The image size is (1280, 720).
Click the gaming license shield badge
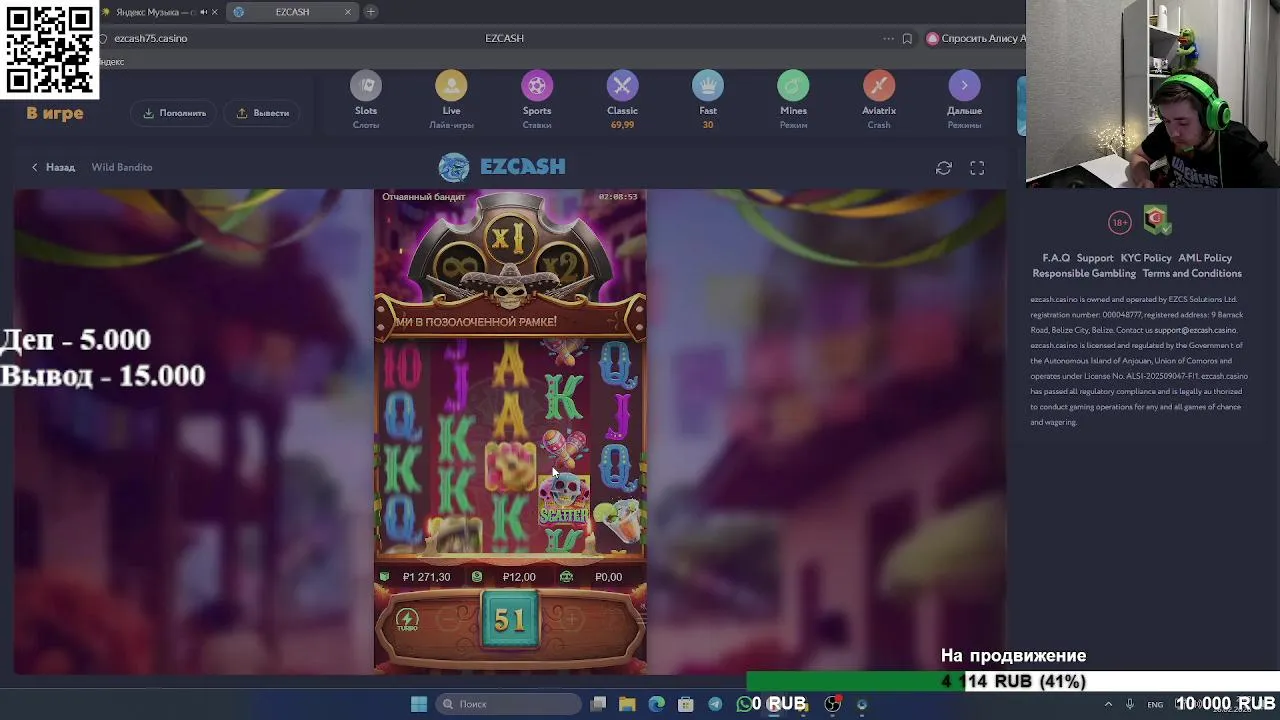1157,220
